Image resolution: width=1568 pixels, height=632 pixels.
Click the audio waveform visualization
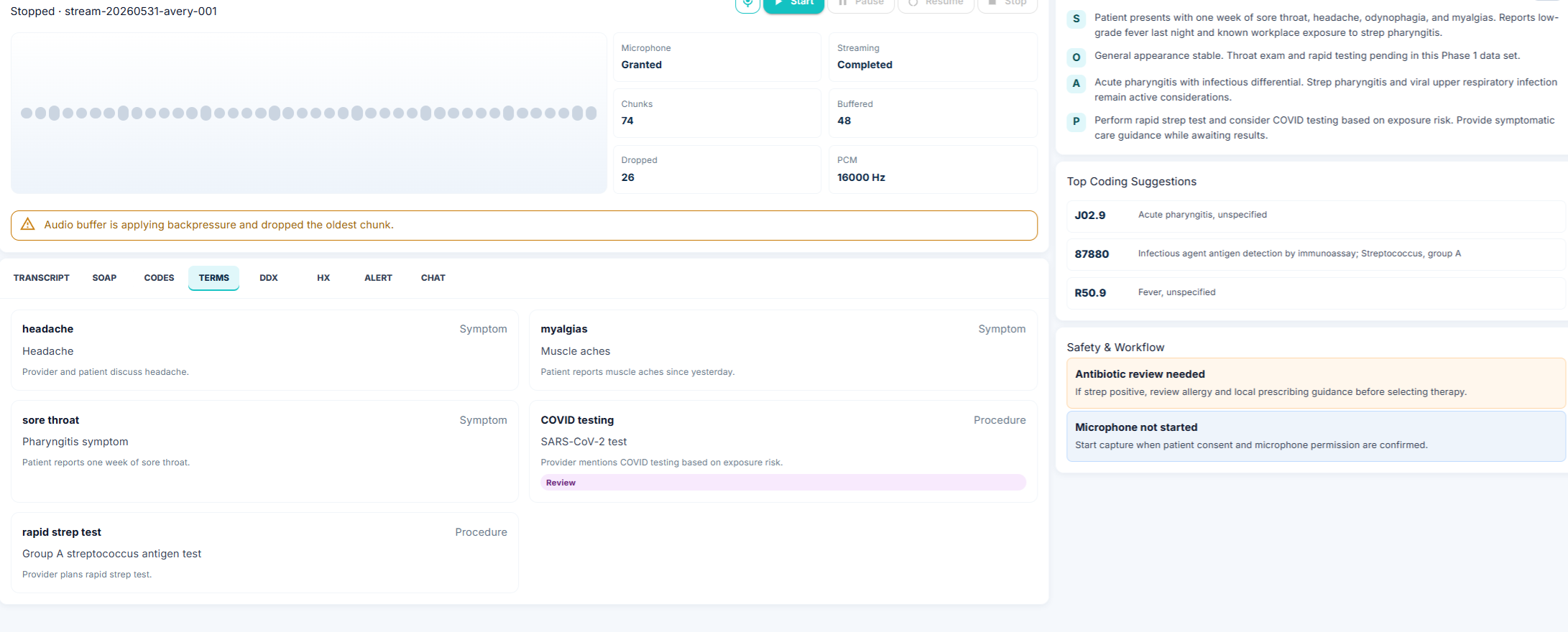pos(309,113)
